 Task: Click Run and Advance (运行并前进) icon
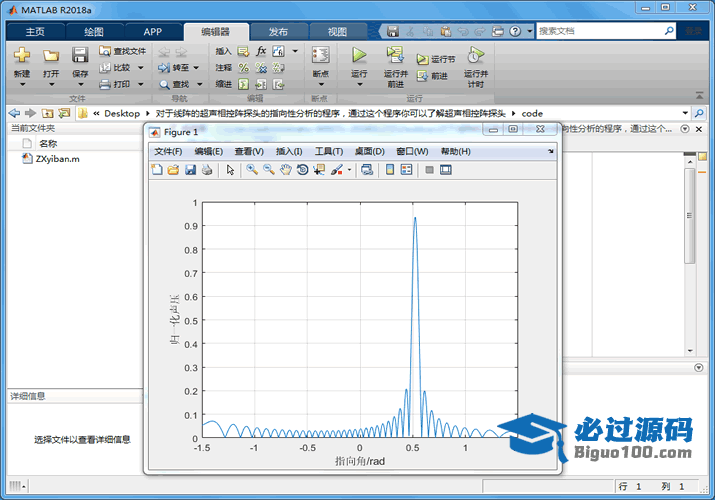(x=395, y=55)
